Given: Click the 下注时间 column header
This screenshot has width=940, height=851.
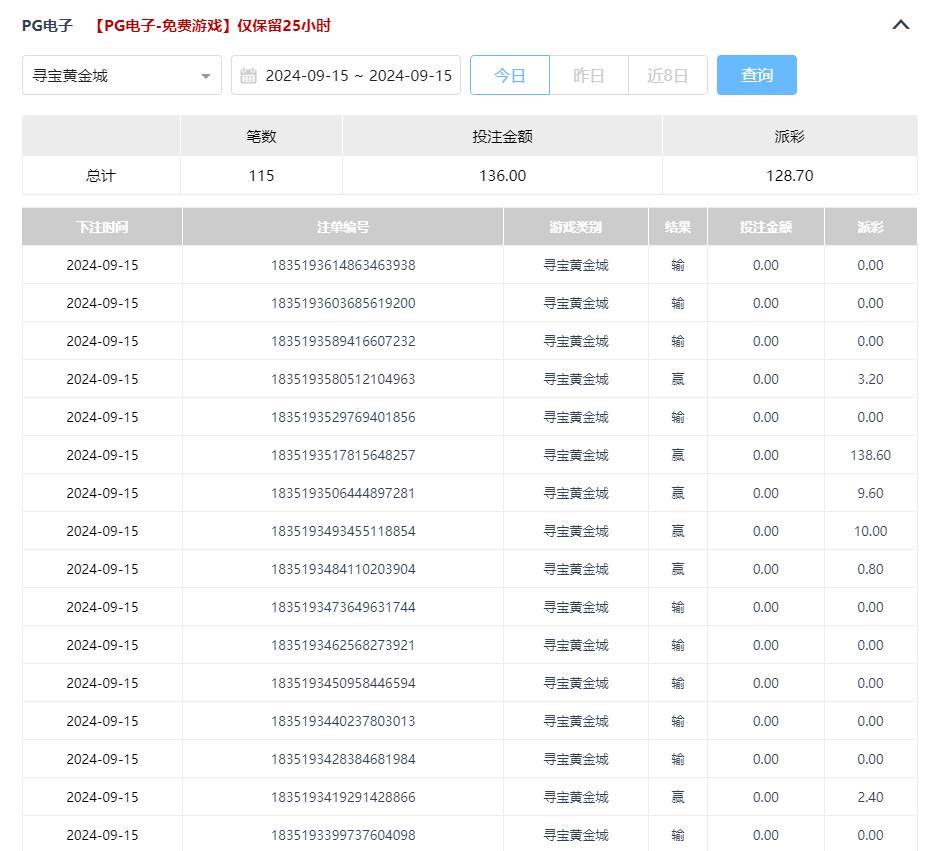Looking at the screenshot, I should pos(102,227).
